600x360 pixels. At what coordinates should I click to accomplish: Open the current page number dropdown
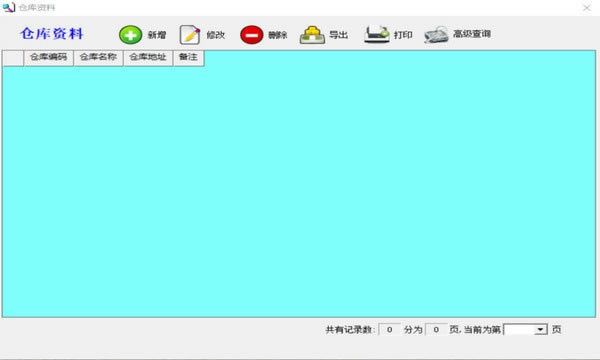coord(540,329)
